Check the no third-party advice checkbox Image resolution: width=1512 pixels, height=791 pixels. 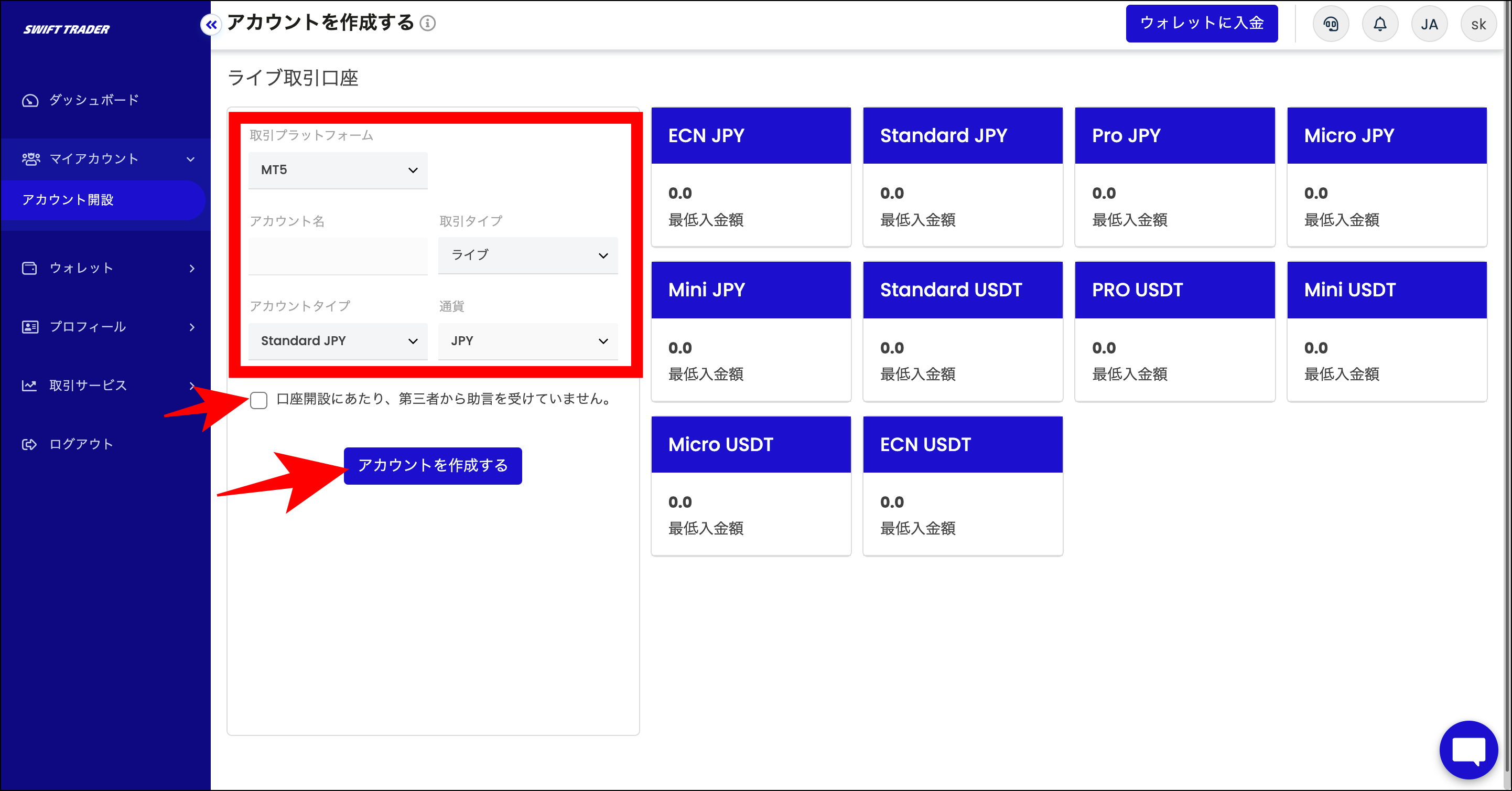click(x=259, y=400)
